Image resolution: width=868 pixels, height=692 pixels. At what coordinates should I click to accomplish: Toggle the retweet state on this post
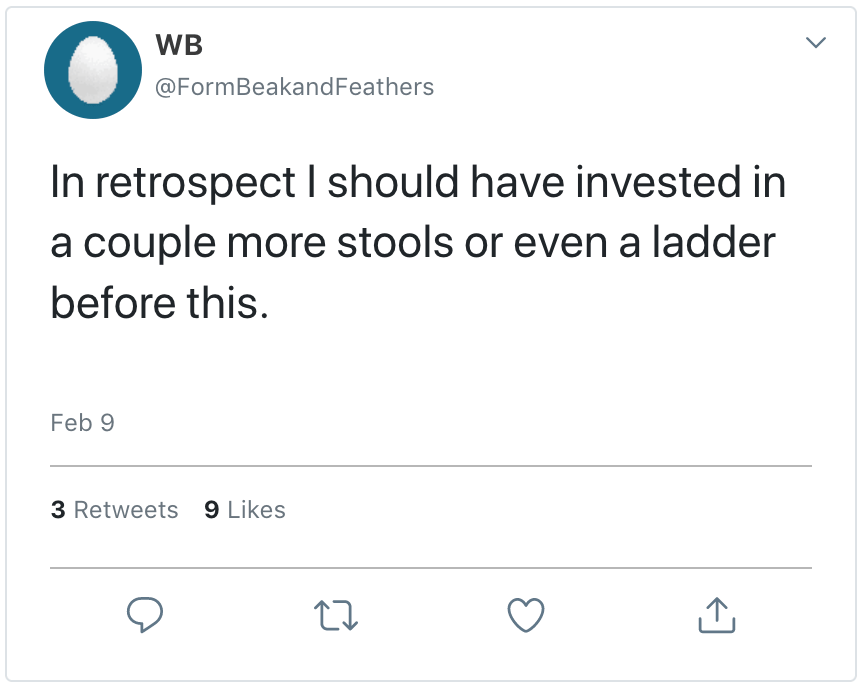[336, 615]
